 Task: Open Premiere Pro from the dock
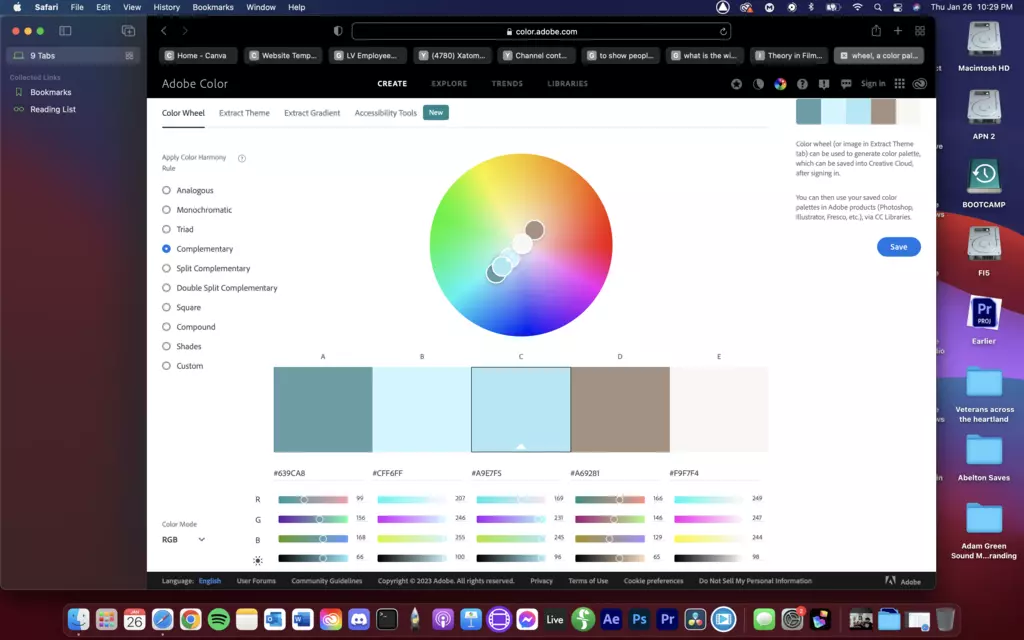coord(667,619)
